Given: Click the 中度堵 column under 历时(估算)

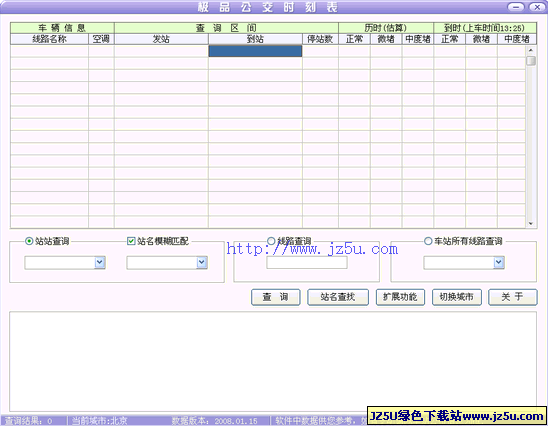Looking at the screenshot, I should coord(418,39).
